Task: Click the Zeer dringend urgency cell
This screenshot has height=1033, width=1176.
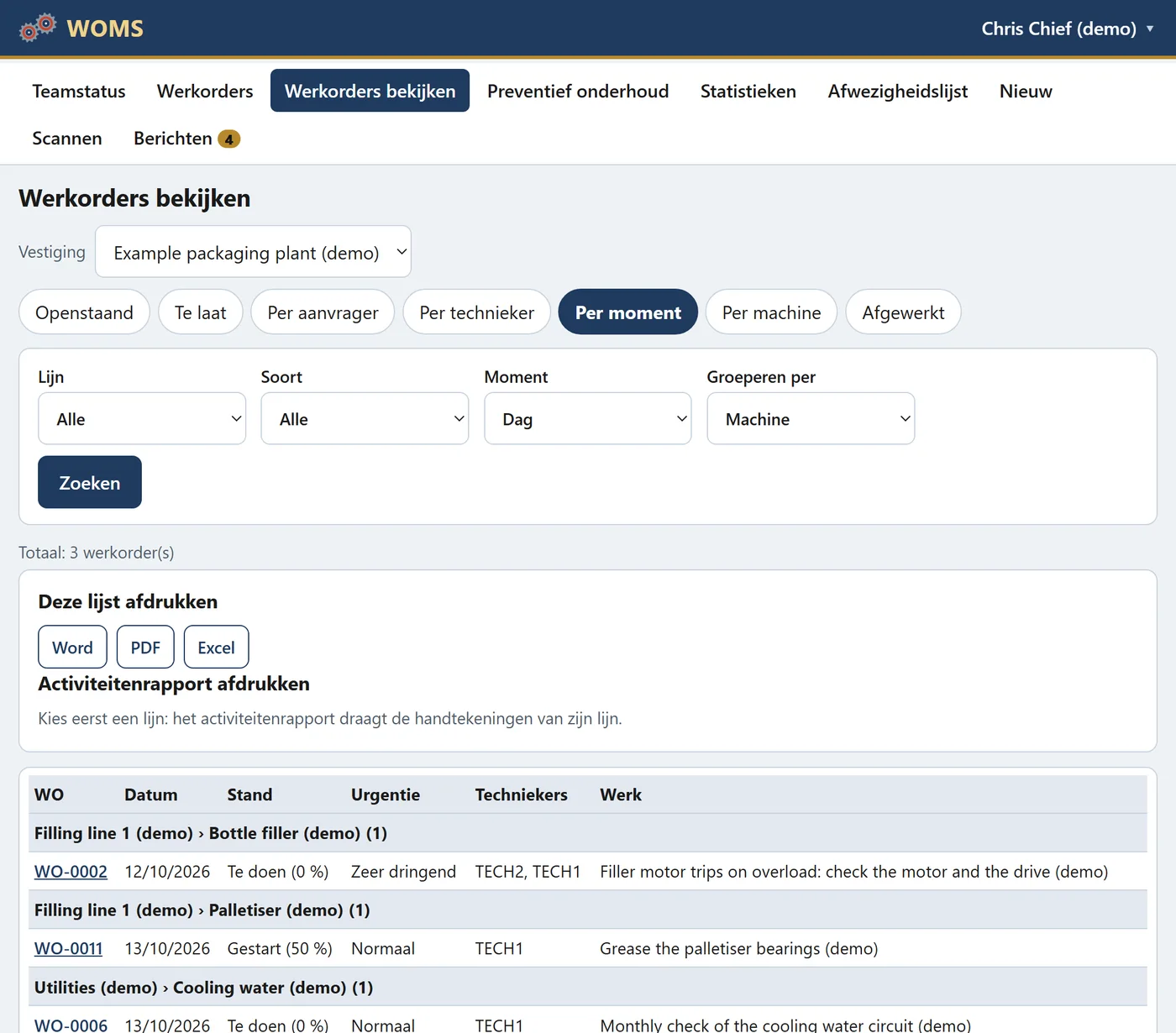Action: pyautogui.click(x=403, y=872)
